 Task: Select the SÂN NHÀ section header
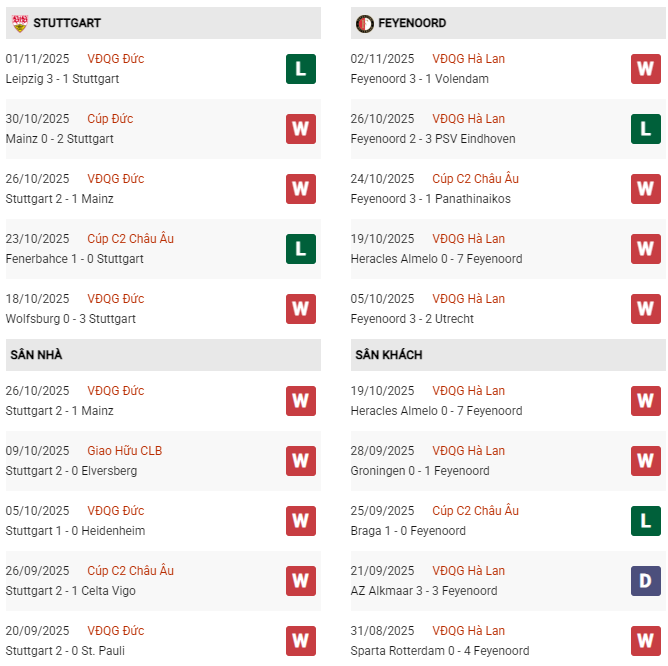point(36,355)
